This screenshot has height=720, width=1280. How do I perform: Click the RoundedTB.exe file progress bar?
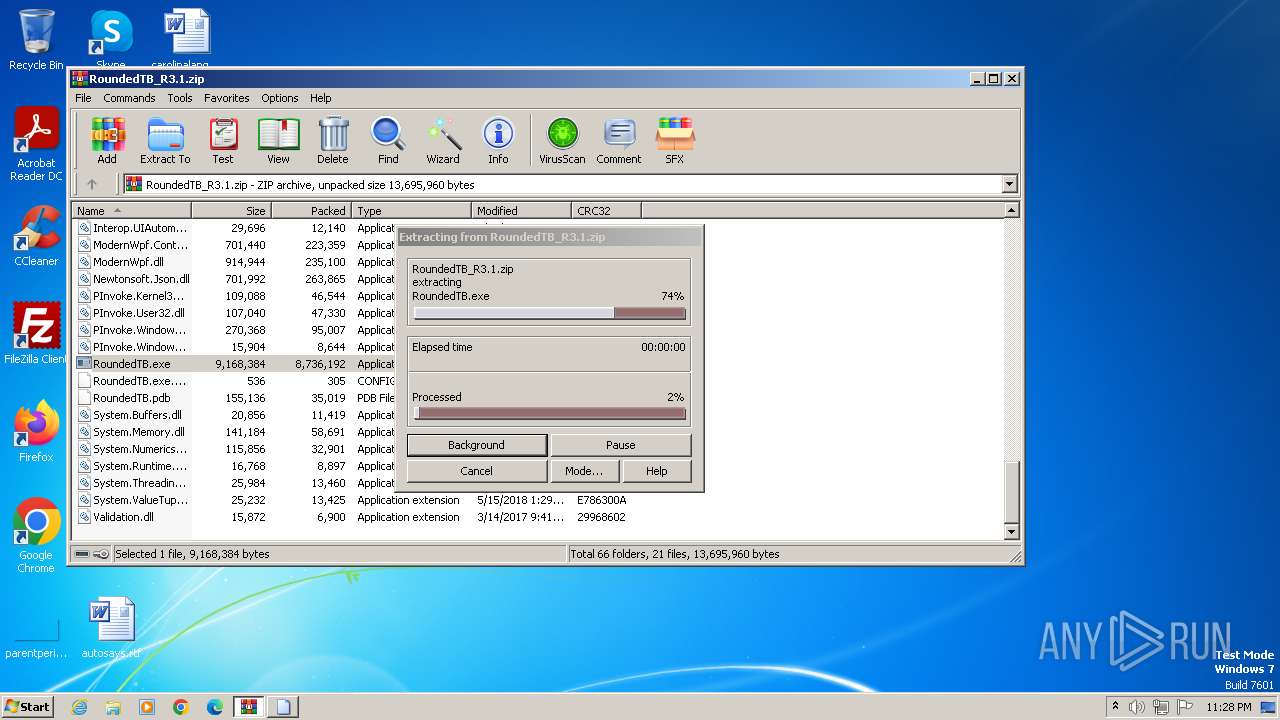pyautogui.click(x=550, y=313)
